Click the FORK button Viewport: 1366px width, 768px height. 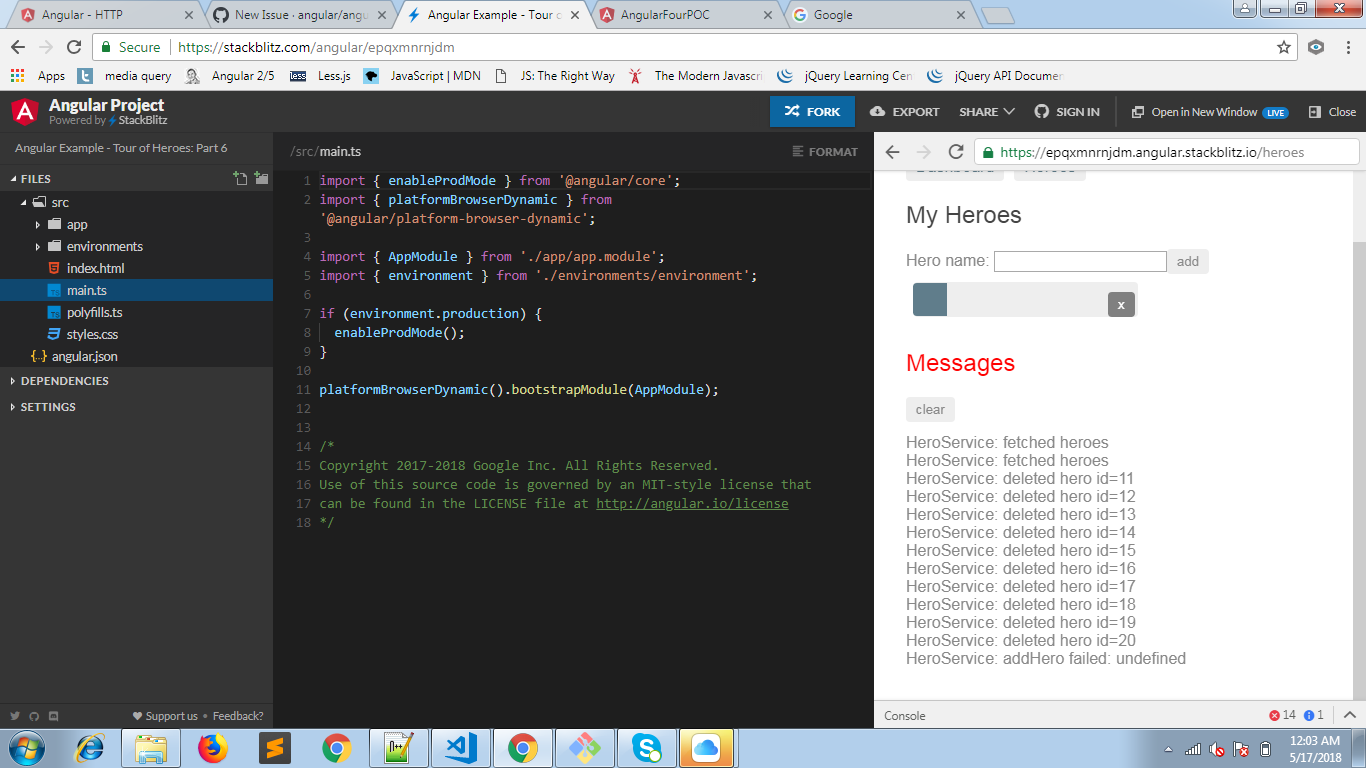click(x=812, y=111)
